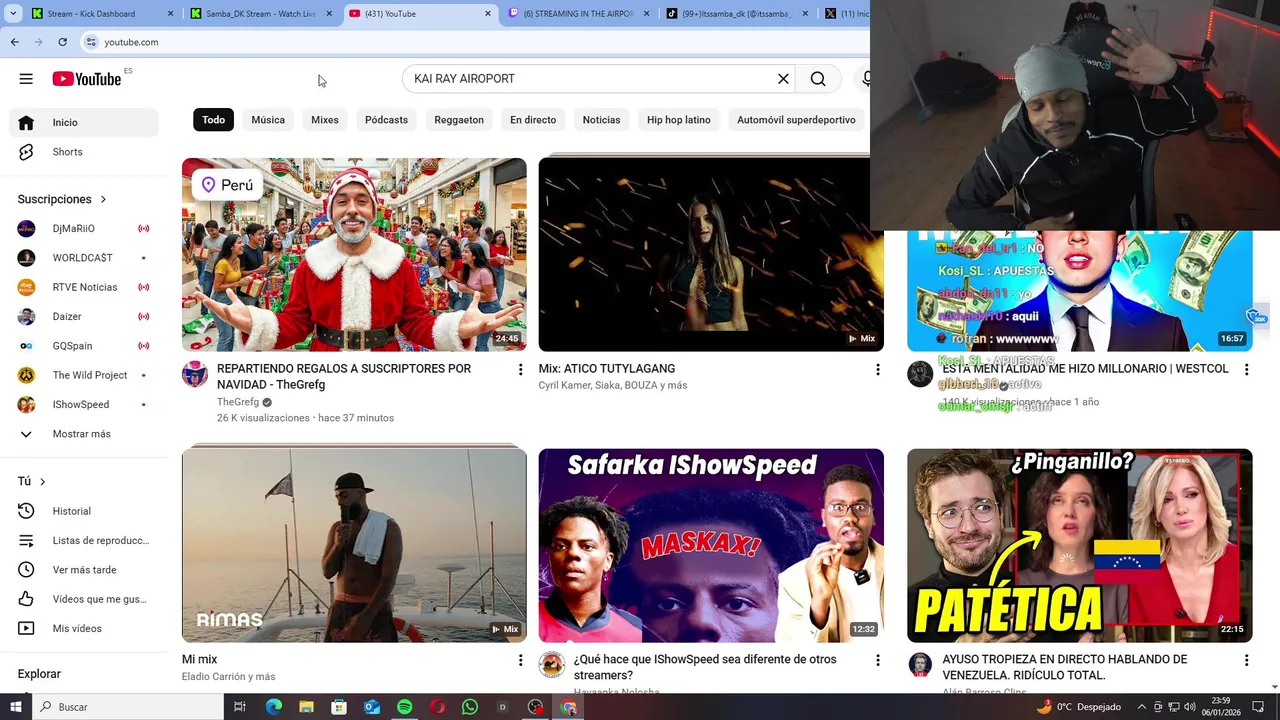Select the Pódcasts filter chip

tap(386, 120)
